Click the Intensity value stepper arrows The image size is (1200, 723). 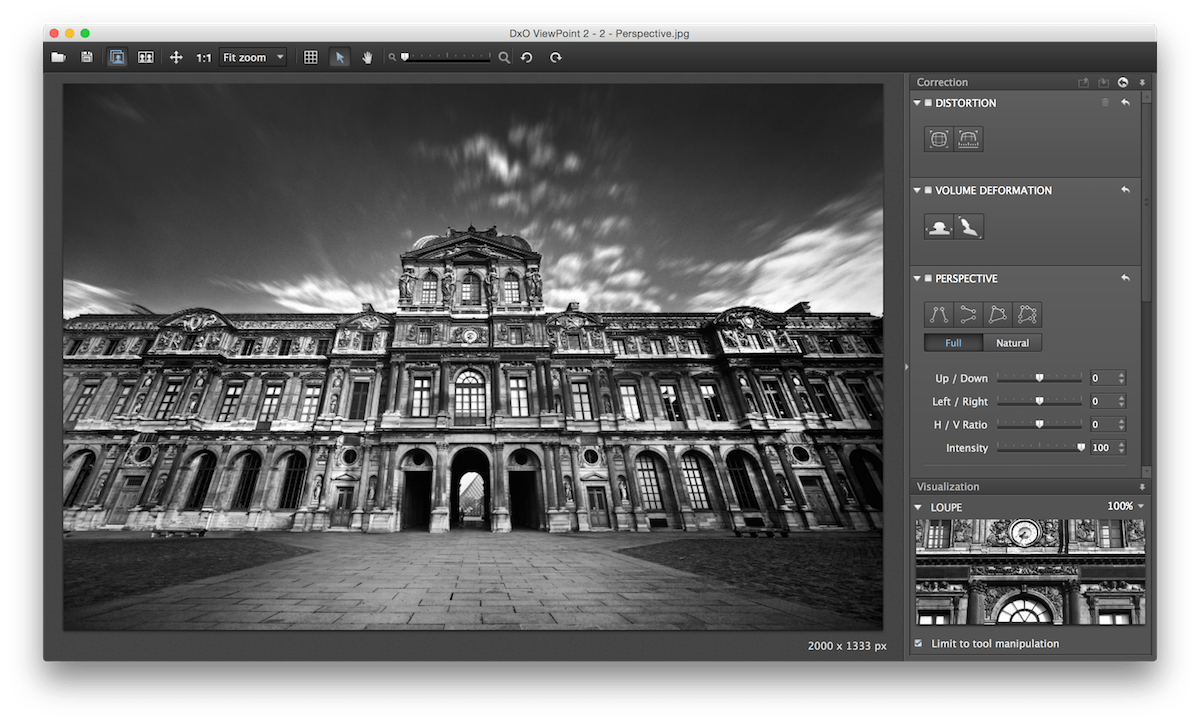[1121, 448]
